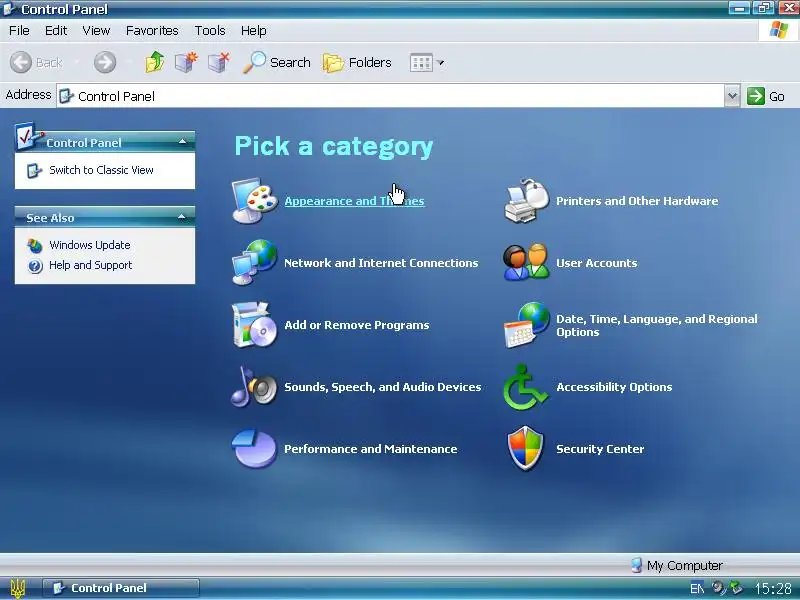
Task: Open the User Accounts link
Action: coord(596,263)
